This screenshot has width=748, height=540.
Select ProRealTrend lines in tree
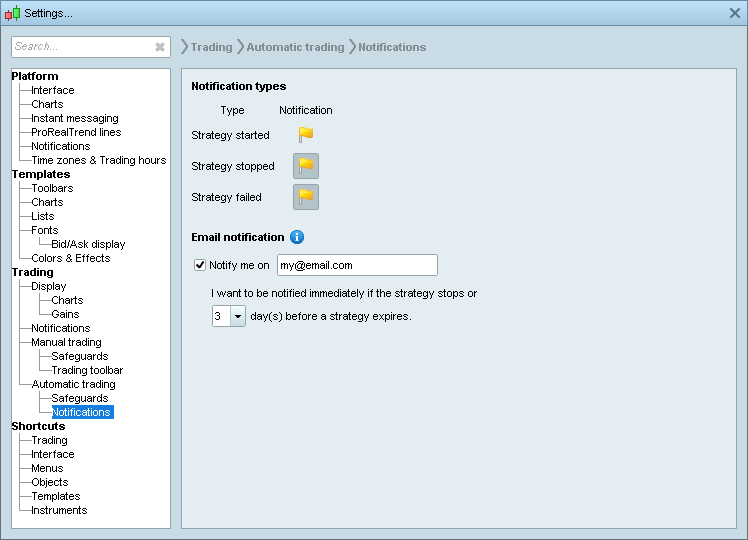(x=76, y=132)
